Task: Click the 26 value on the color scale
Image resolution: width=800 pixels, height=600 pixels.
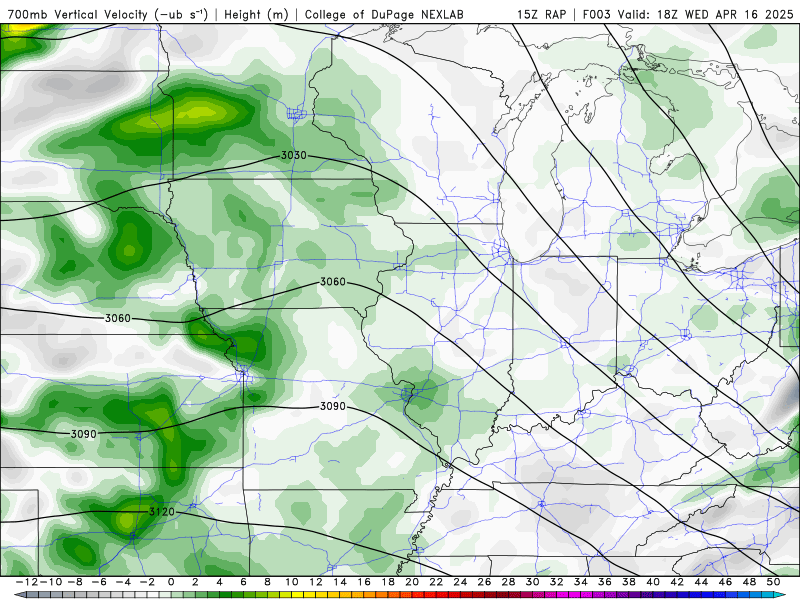Action: click(x=484, y=582)
